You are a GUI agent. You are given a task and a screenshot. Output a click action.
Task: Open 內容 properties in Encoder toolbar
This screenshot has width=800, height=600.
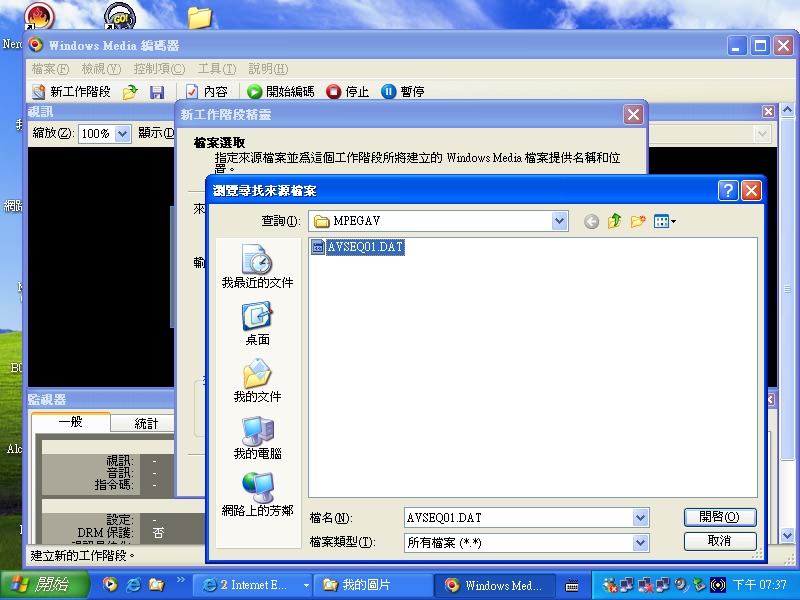[x=206, y=92]
